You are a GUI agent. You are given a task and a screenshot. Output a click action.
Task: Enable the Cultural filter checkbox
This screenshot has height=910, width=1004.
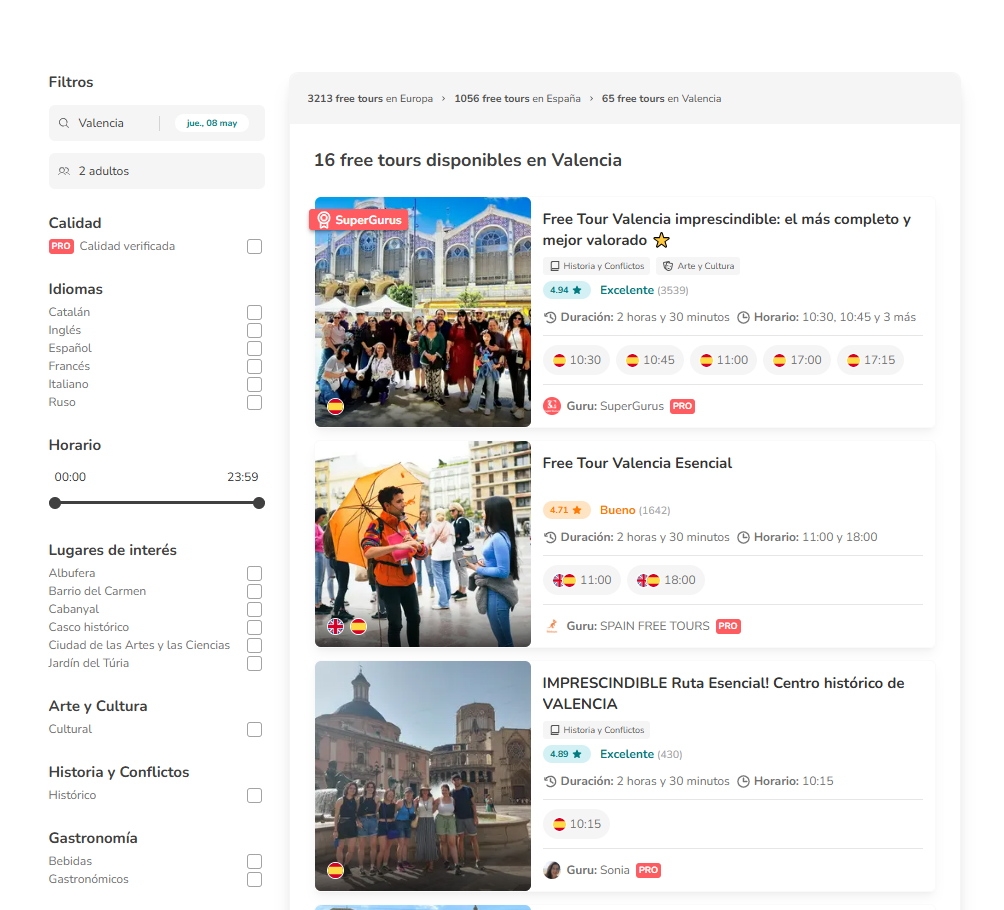(254, 729)
